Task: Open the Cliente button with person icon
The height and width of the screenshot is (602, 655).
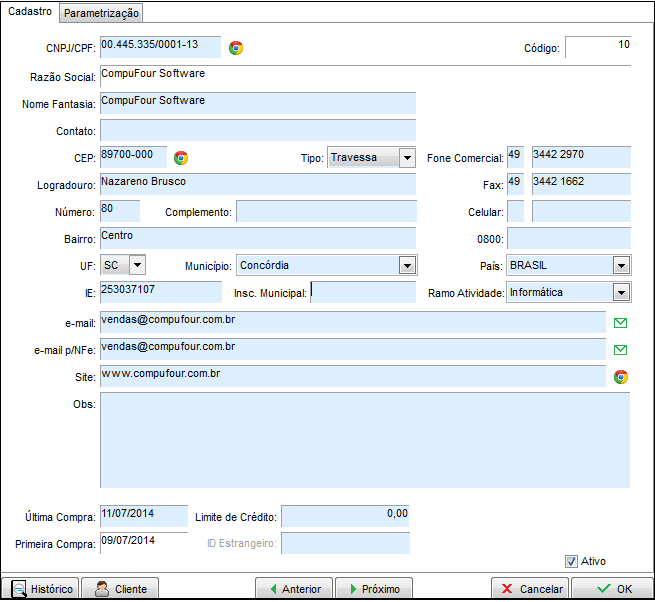Action: pyautogui.click(x=120, y=589)
